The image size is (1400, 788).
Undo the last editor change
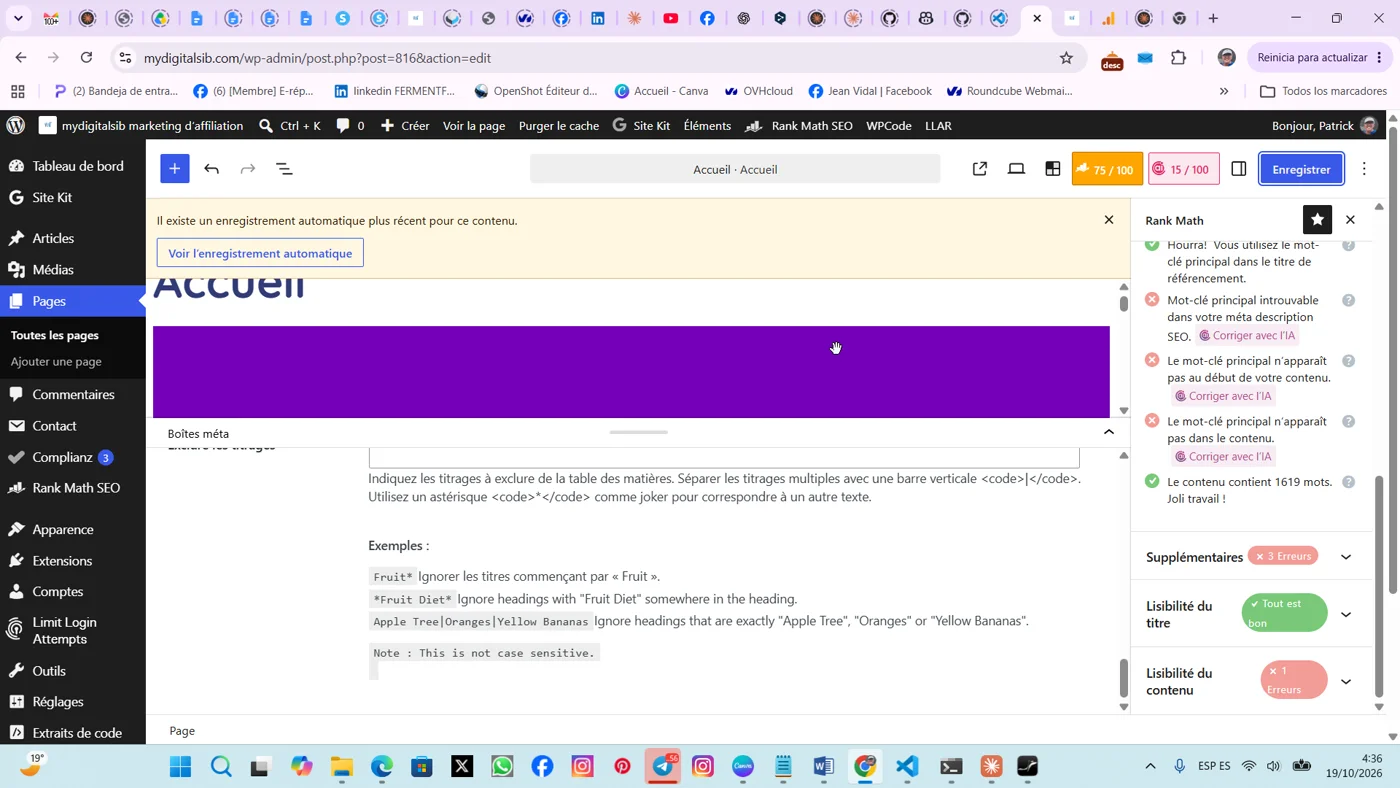[x=211, y=169]
